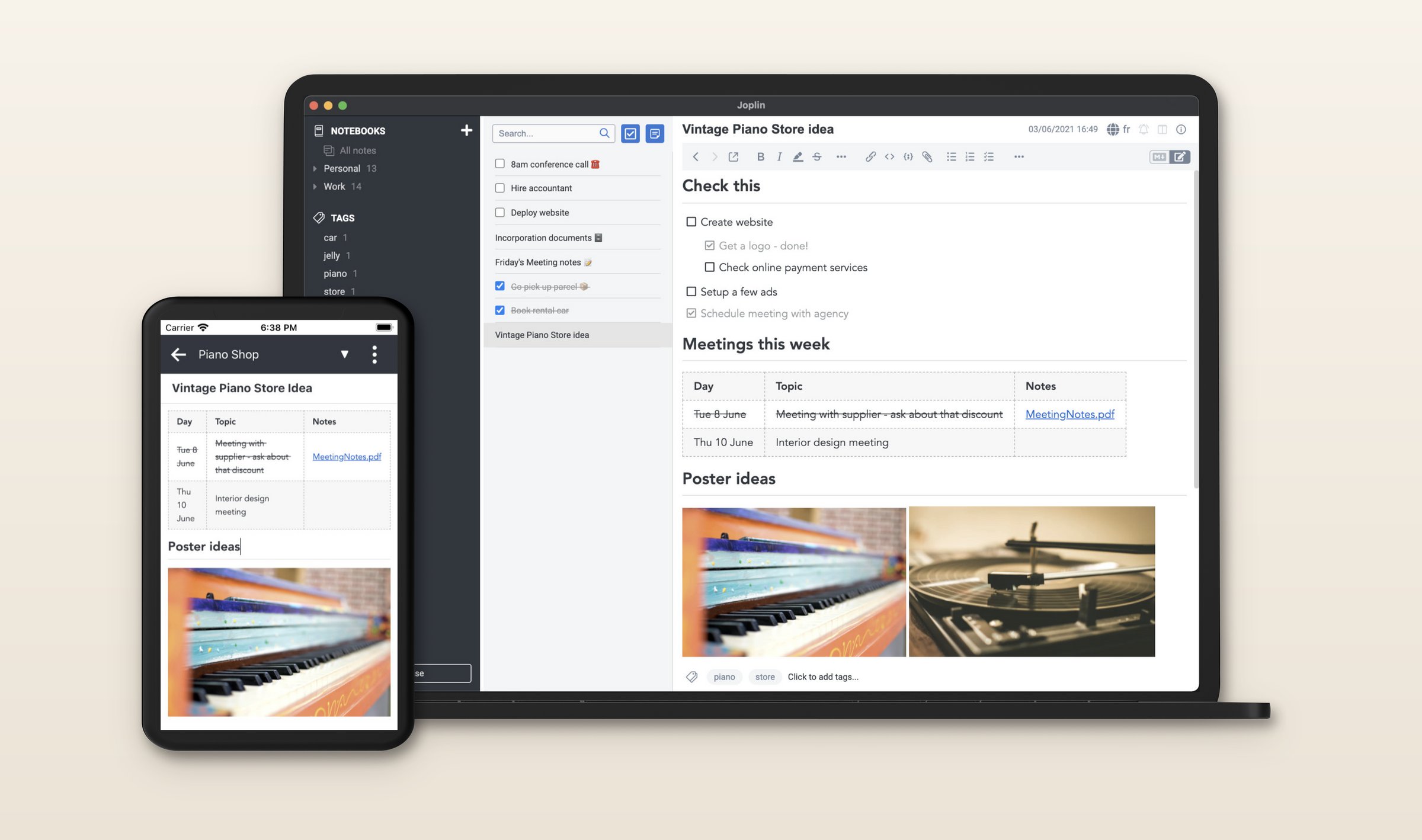Go back with the left arrow in toolbar
The height and width of the screenshot is (840, 1422).
tap(696, 157)
